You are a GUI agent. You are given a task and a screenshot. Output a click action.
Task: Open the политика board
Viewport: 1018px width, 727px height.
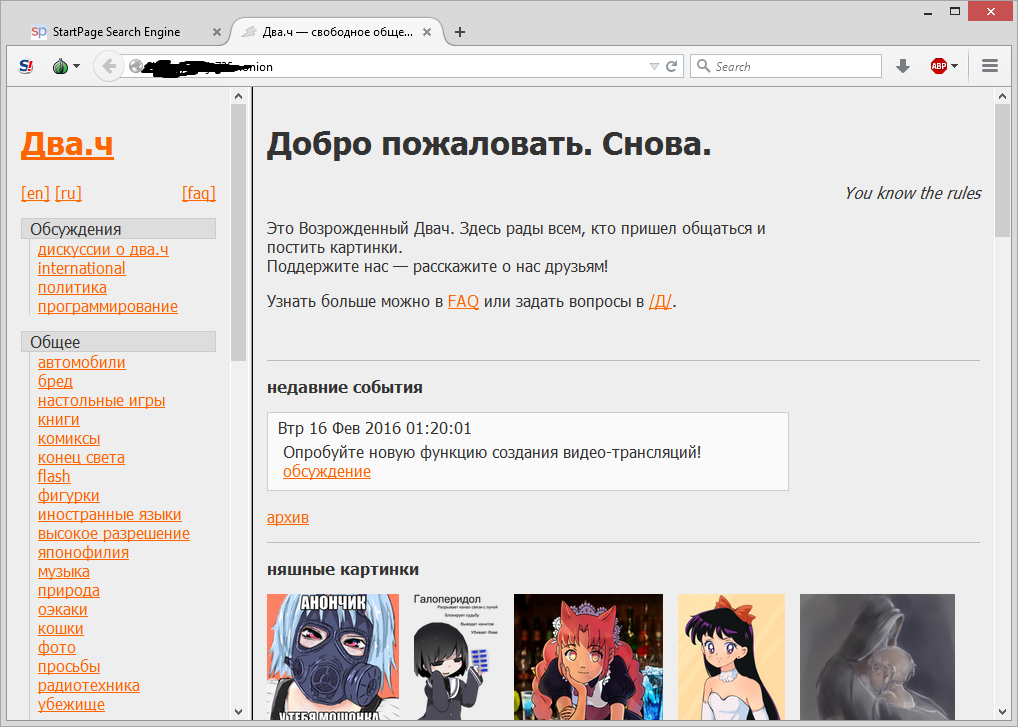pyautogui.click(x=72, y=288)
